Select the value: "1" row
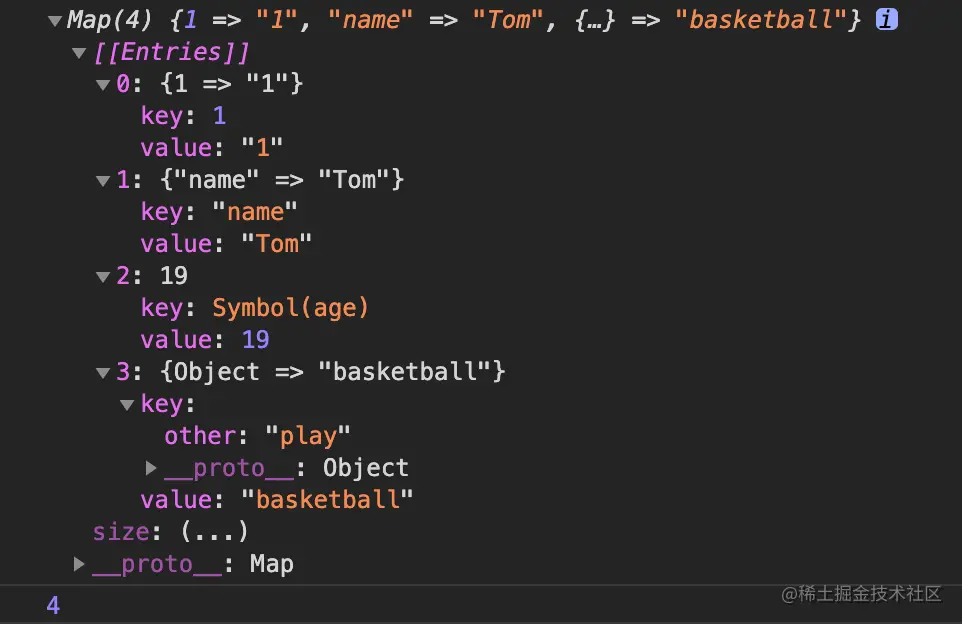 tap(212, 148)
